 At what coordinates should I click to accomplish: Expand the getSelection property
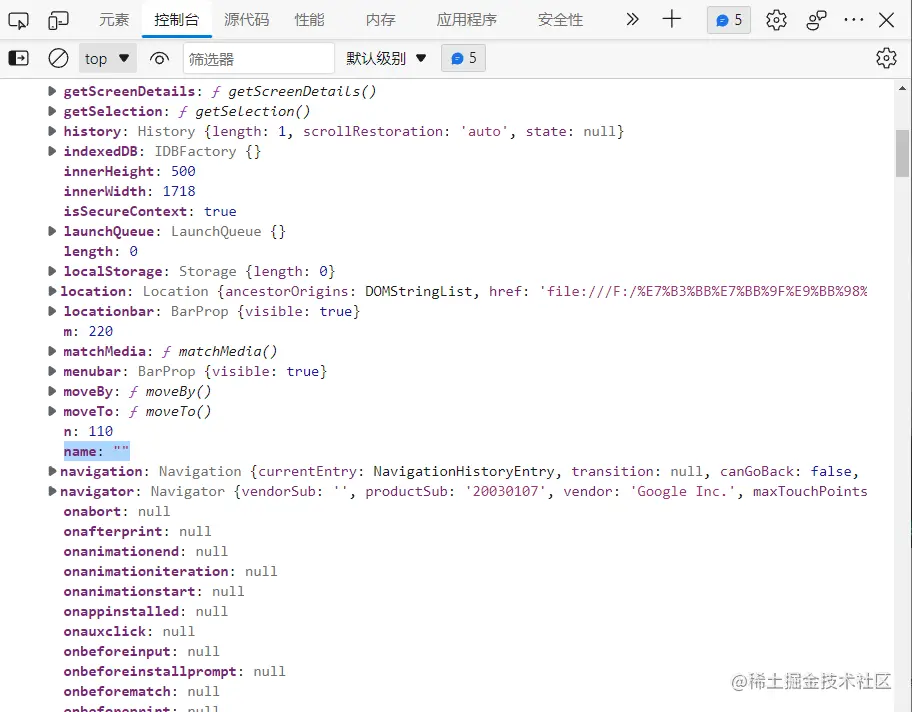coord(52,111)
